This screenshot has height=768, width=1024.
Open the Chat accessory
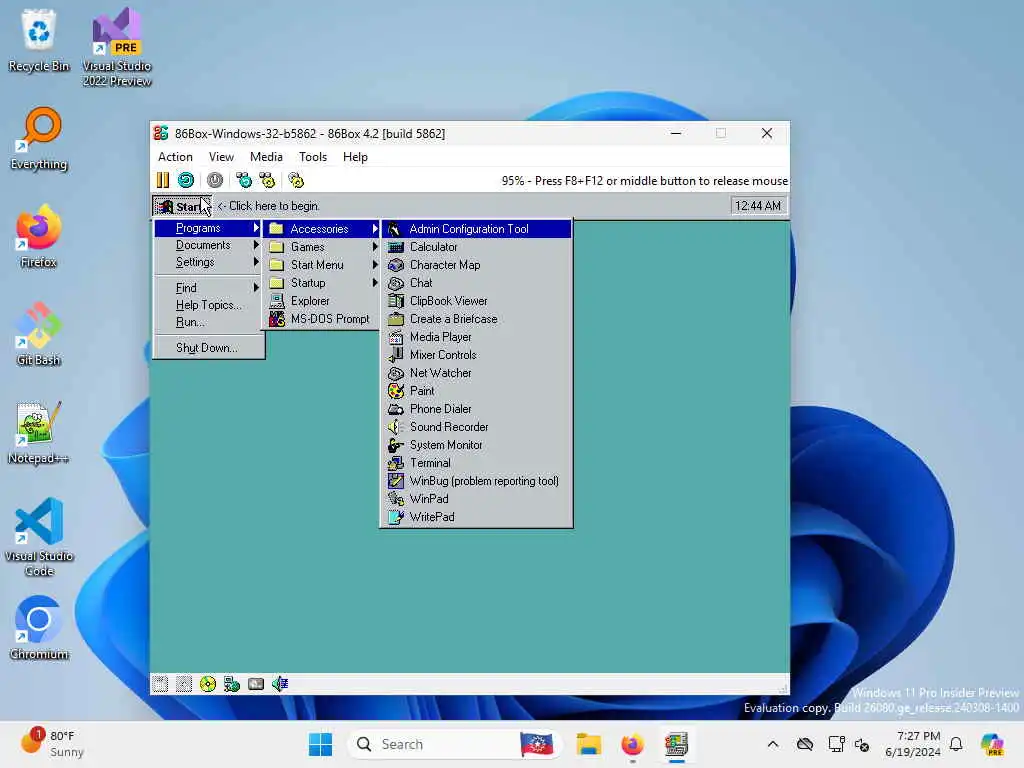pos(477,283)
